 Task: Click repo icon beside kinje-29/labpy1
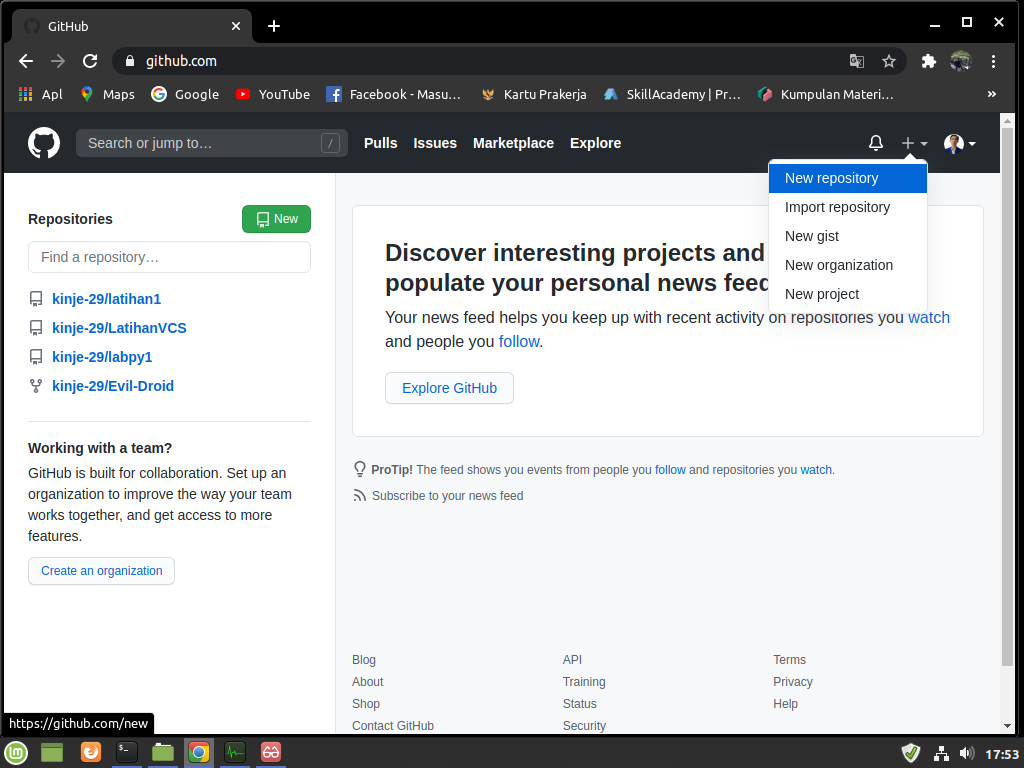36,357
